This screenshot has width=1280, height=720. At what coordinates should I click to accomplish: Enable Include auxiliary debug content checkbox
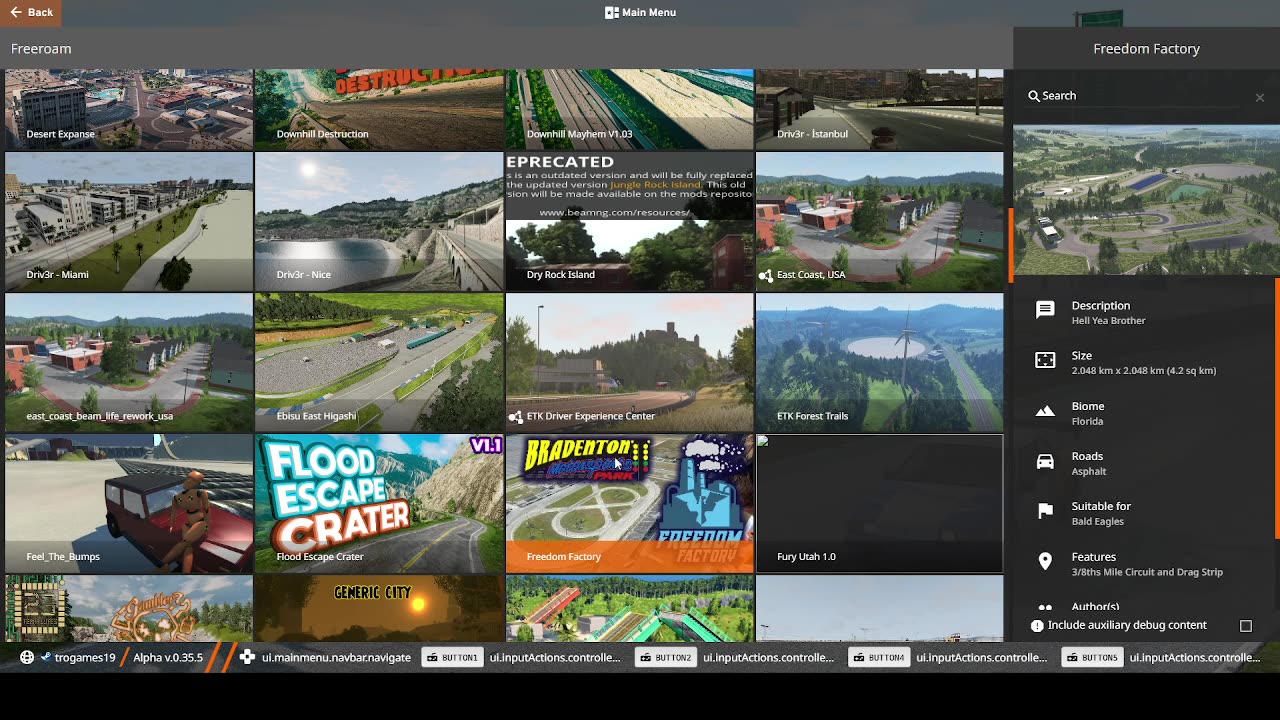click(x=1246, y=626)
